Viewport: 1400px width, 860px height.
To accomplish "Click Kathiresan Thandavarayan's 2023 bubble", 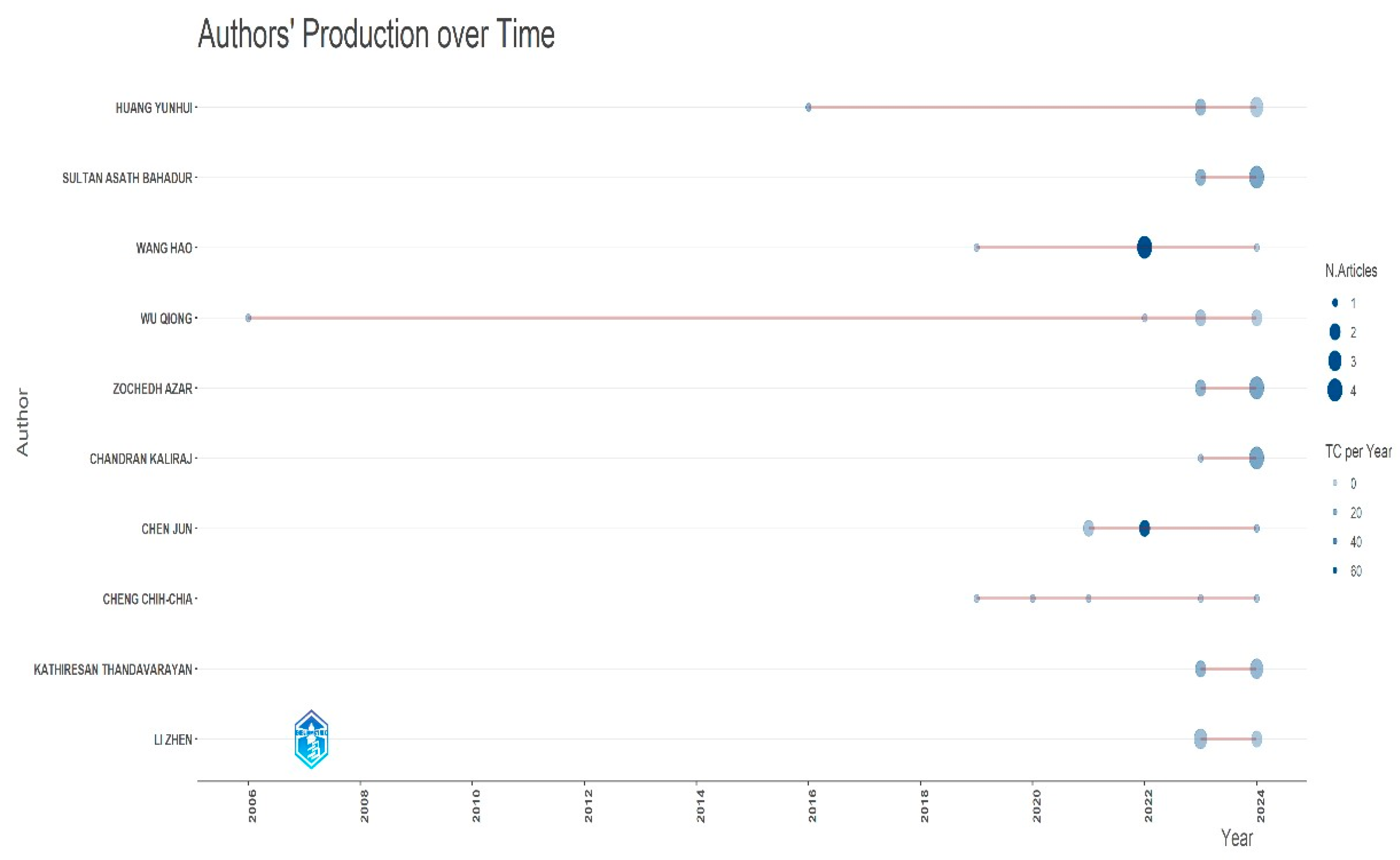I will 1200,669.
